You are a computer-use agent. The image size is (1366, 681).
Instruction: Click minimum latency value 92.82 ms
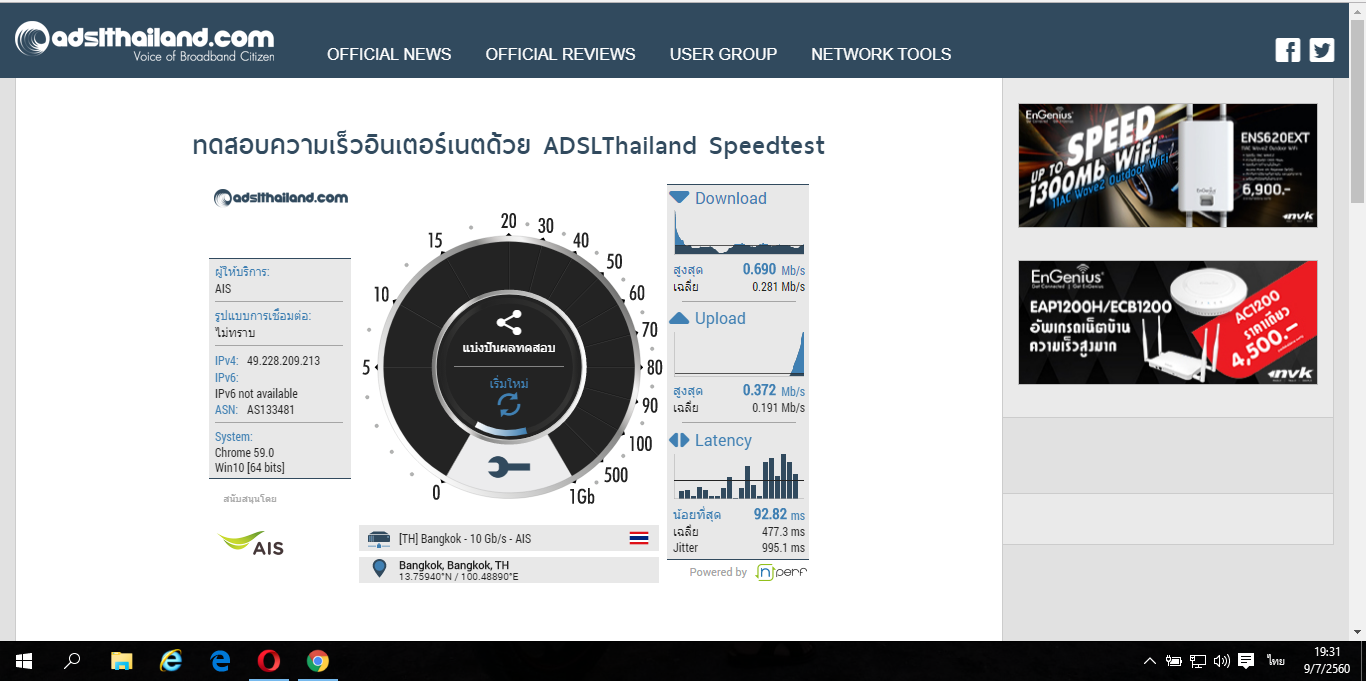point(779,514)
